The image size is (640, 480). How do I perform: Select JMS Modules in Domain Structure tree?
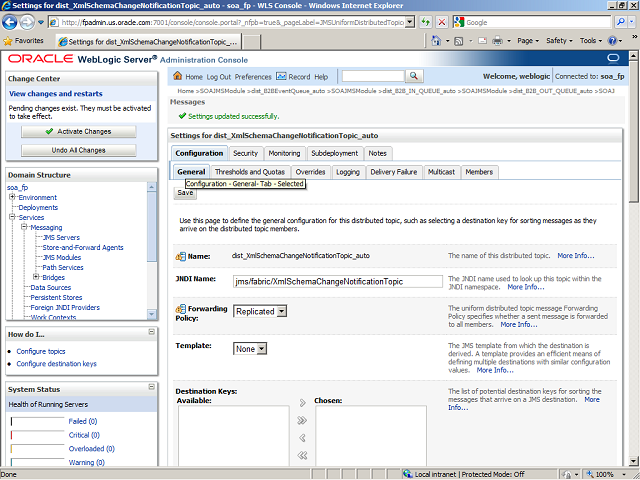pyautogui.click(x=62, y=257)
